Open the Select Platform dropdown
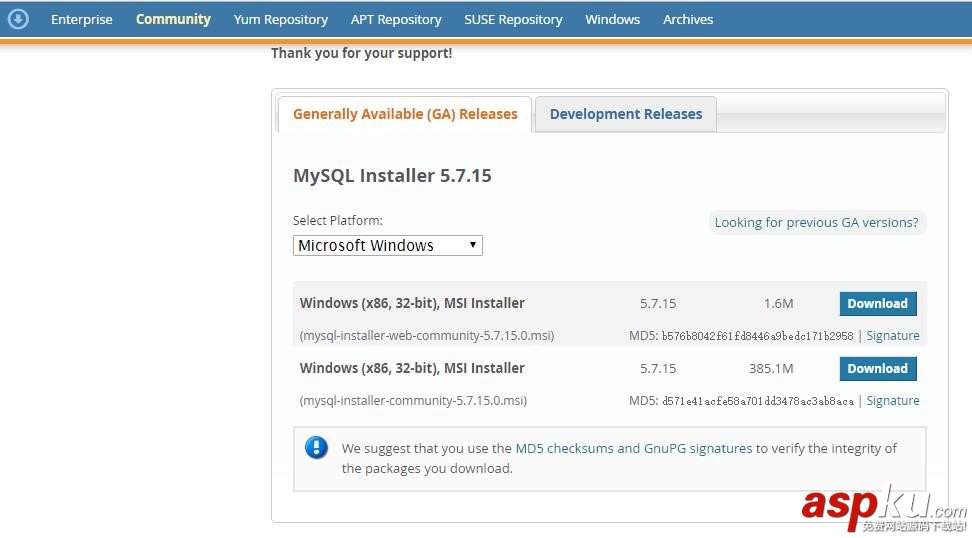 [x=388, y=245]
